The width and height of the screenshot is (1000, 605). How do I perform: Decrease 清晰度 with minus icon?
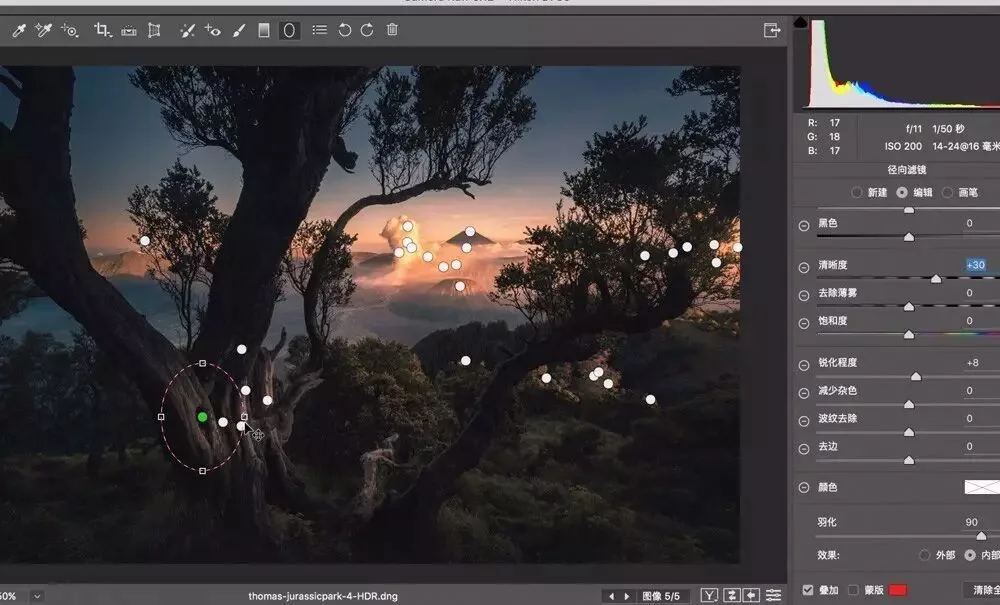[x=804, y=268]
